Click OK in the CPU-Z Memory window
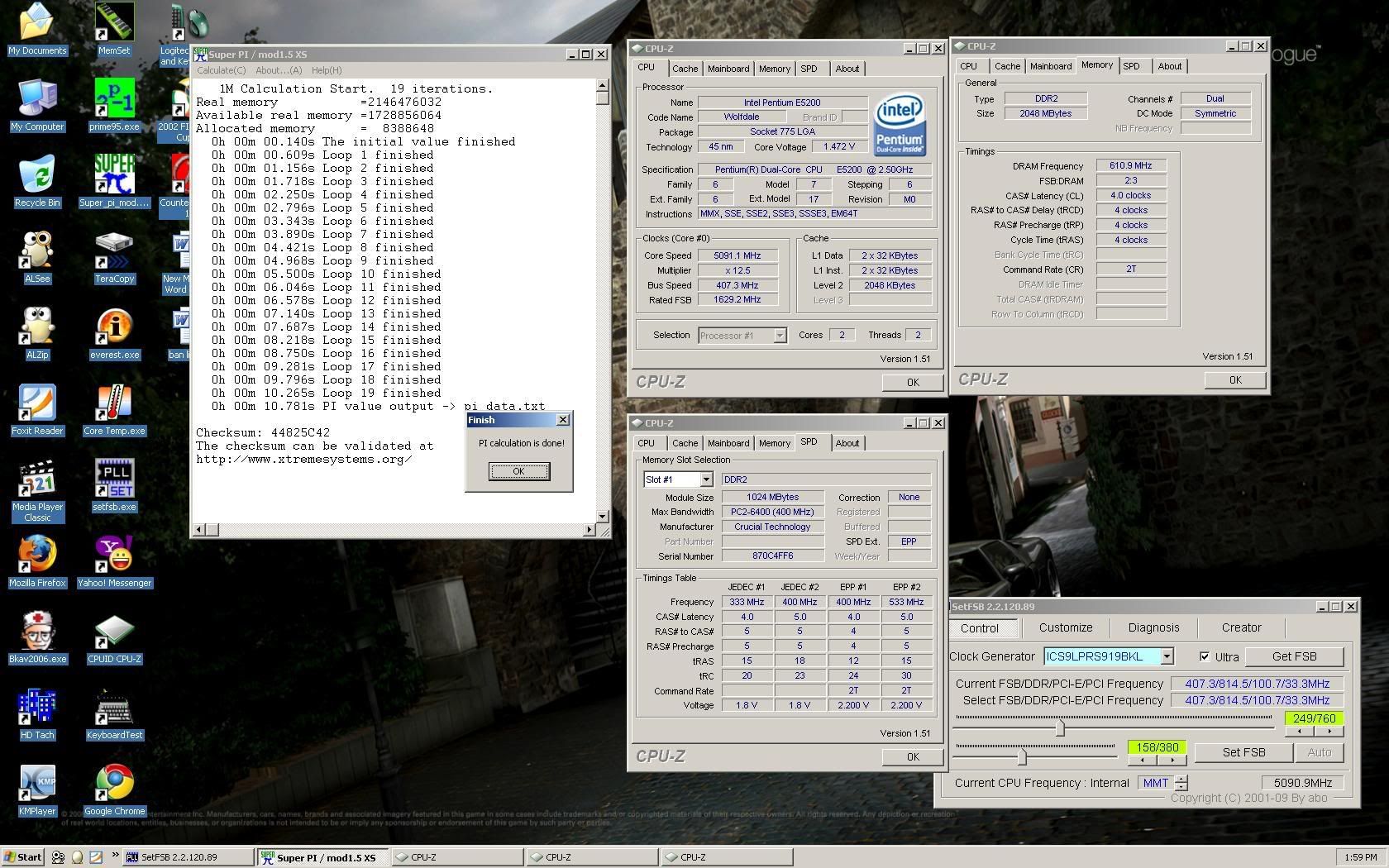Viewport: 1389px width, 868px height. (1235, 379)
